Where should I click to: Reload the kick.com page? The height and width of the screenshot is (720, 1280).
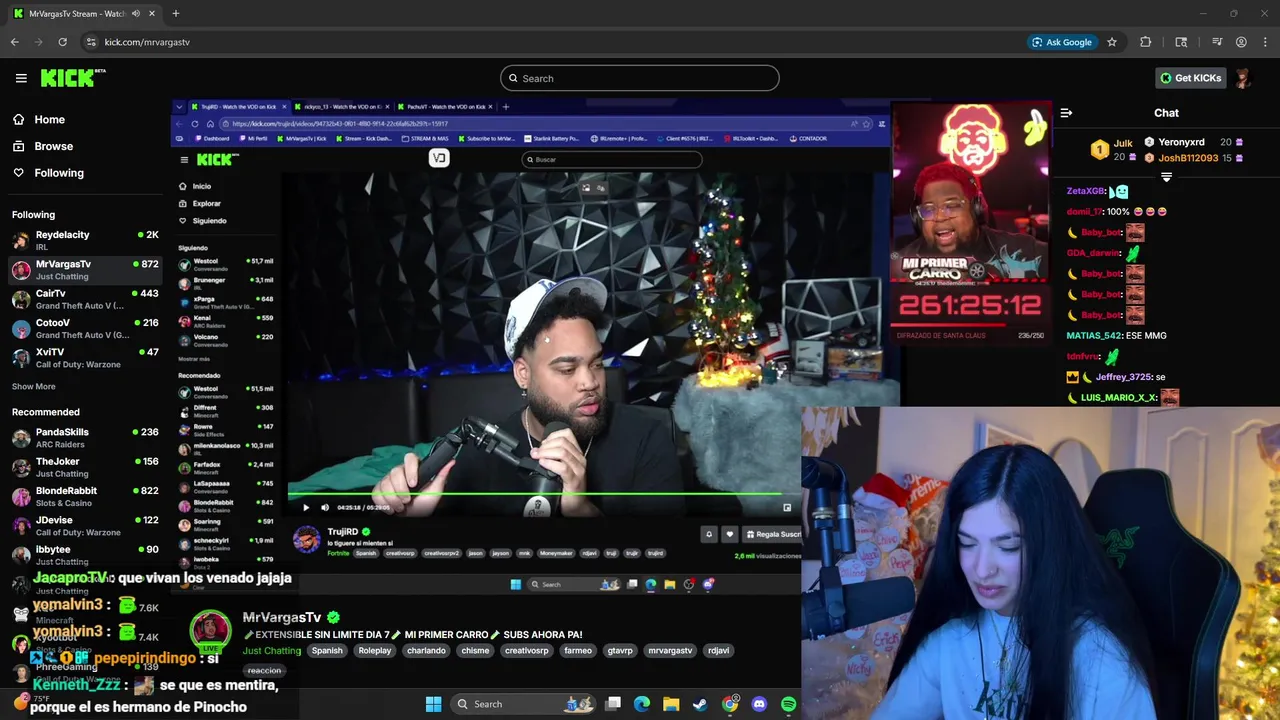(62, 42)
